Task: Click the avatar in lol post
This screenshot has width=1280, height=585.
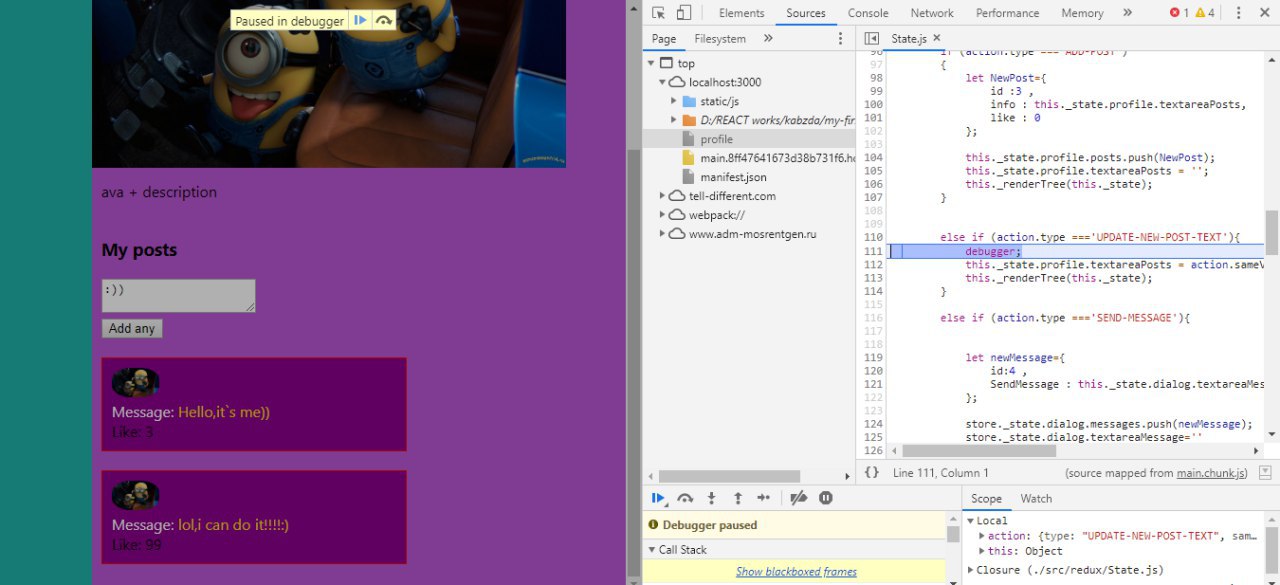Action: click(x=135, y=495)
